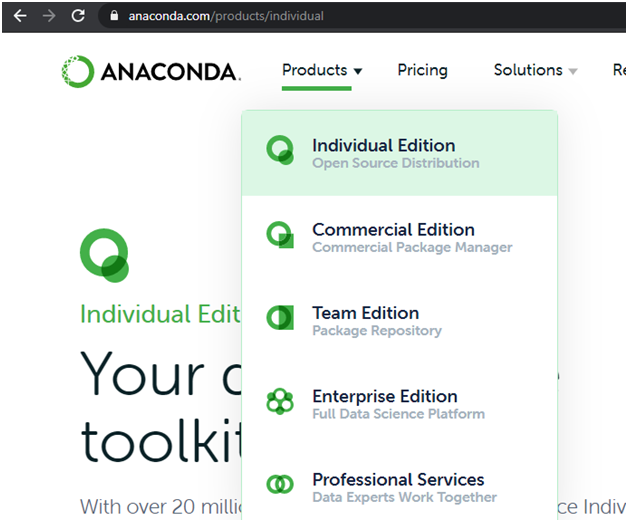Expand the Solutions dropdown arrow

tap(573, 71)
